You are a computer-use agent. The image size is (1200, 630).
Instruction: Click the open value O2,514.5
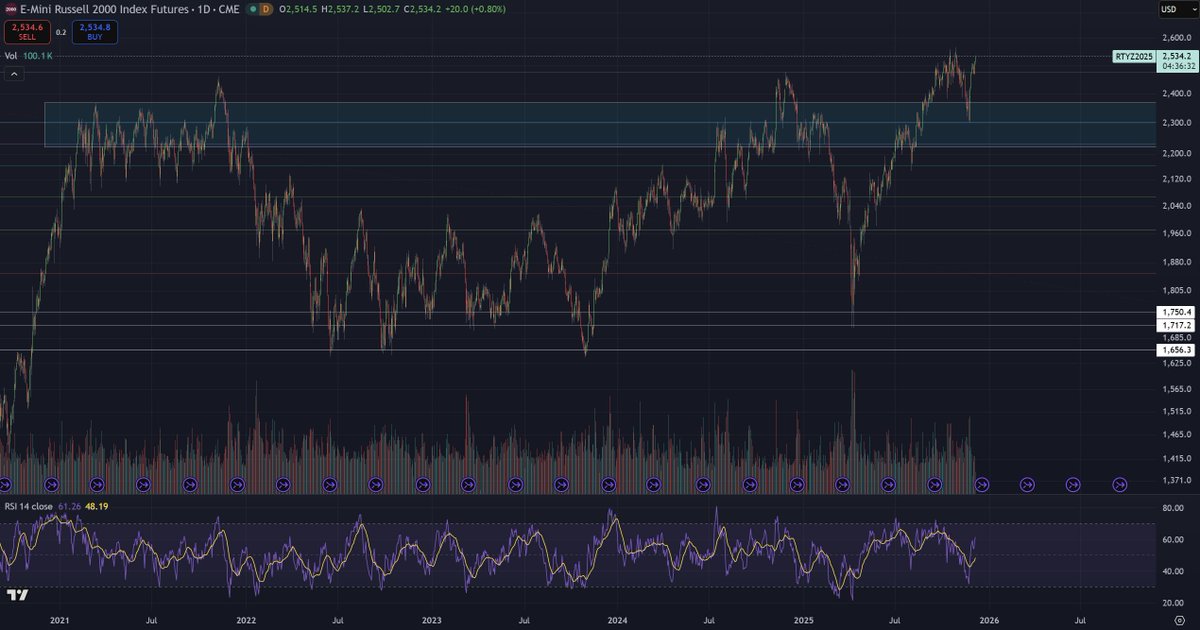click(299, 9)
